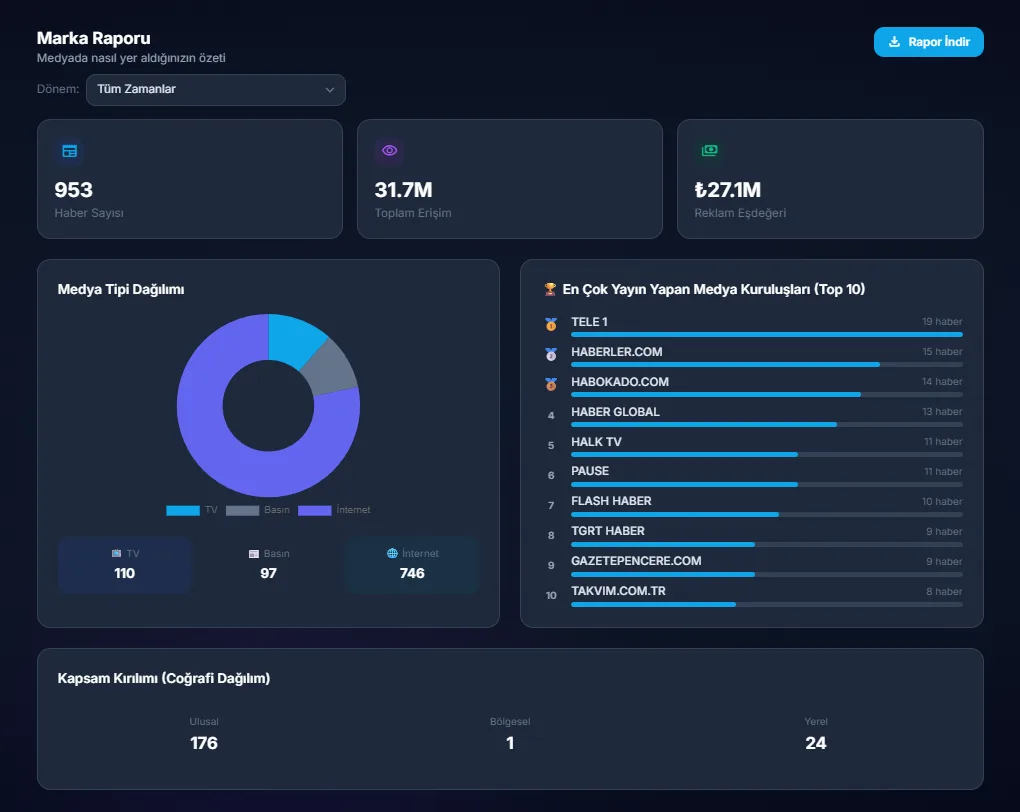Open the Tüm Zamanlar period dropdown

(215, 90)
